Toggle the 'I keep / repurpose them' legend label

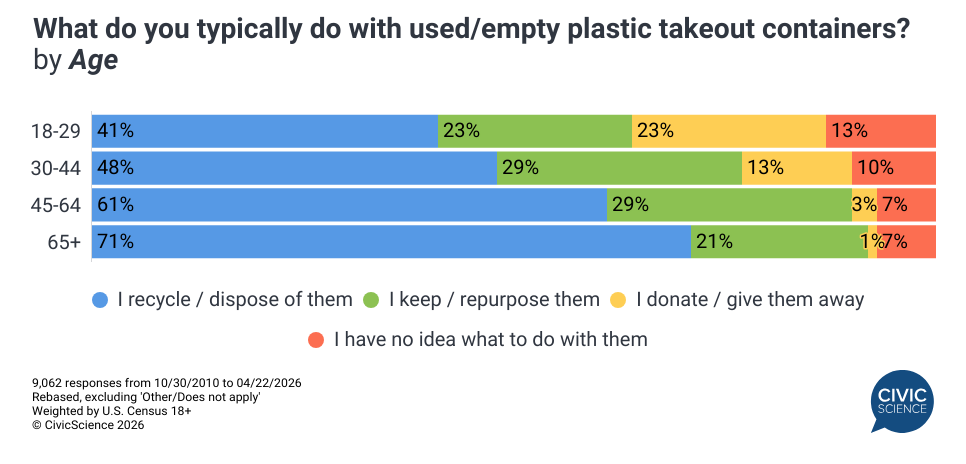[x=493, y=299]
